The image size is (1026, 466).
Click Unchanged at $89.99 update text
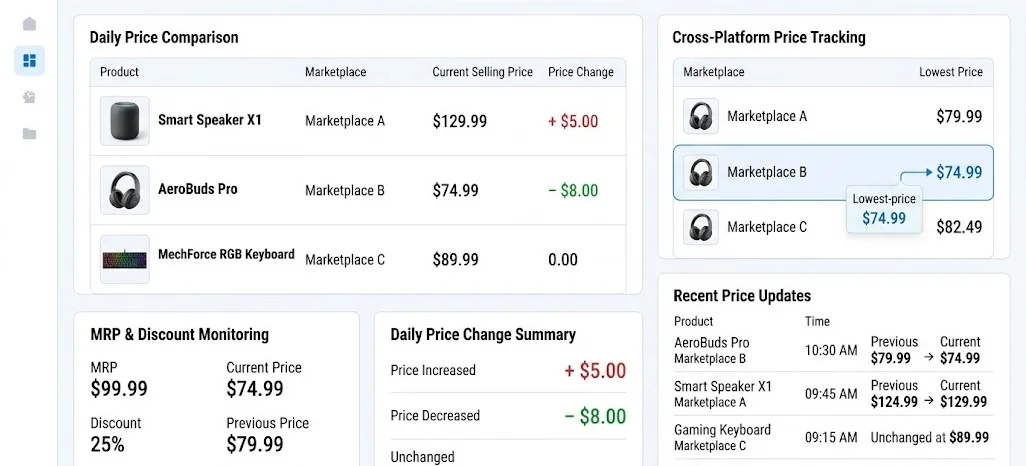(x=929, y=437)
